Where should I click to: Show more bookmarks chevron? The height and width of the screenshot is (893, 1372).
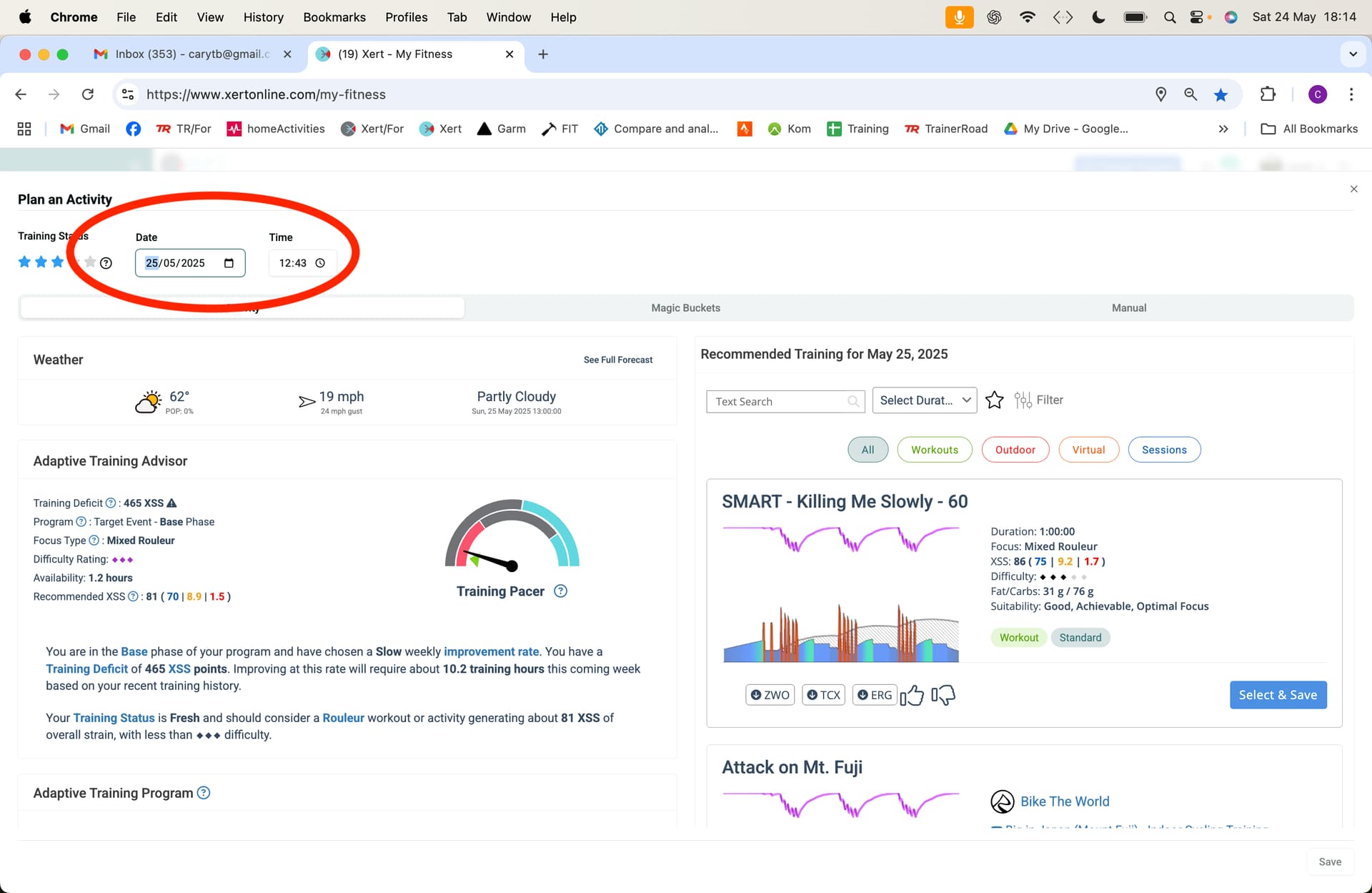1223,129
